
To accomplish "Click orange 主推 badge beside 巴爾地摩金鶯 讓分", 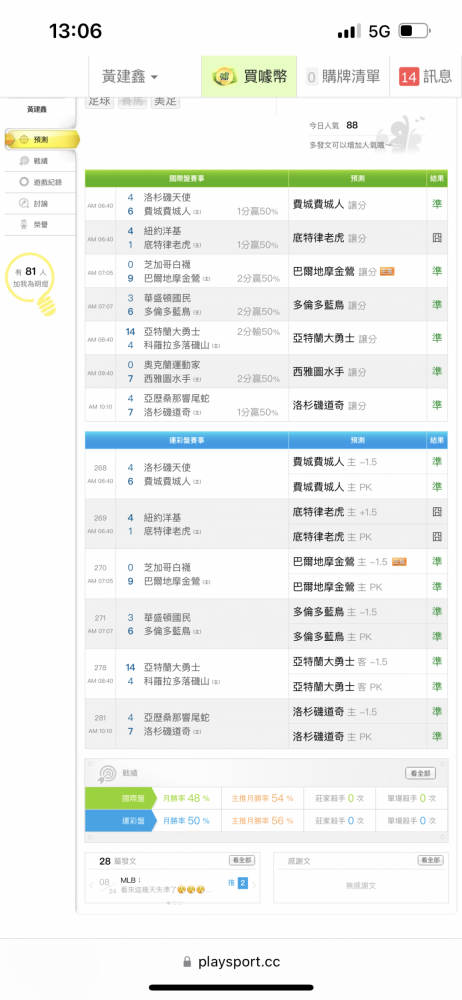I will tap(386, 272).
